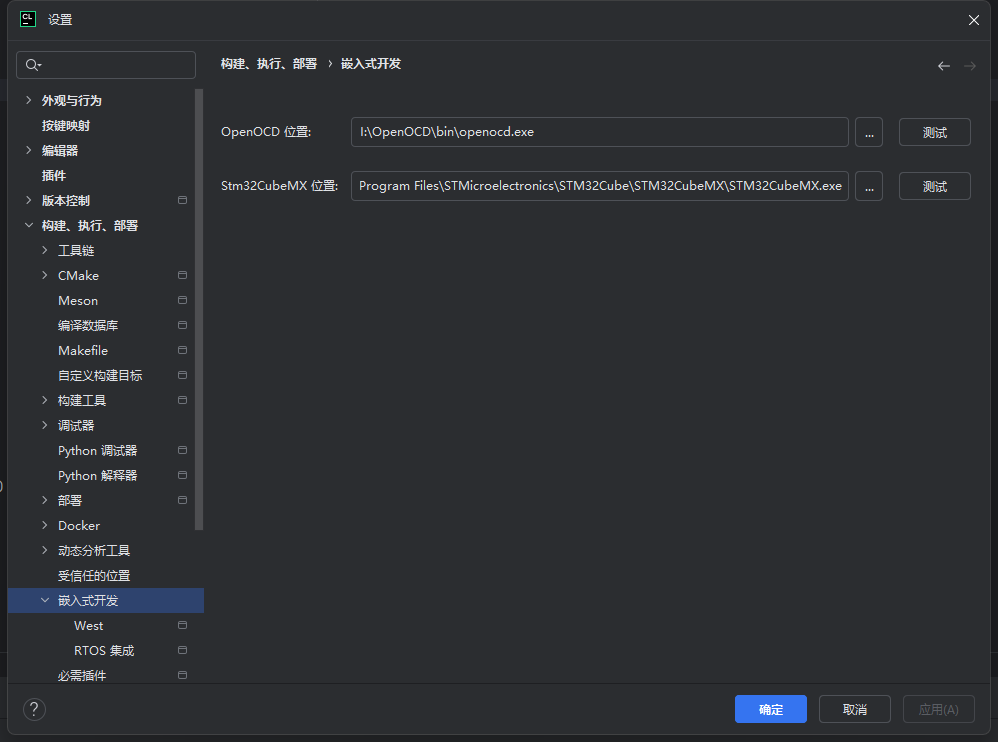
Task: Click project-level icon beside 版本控制
Action: (182, 200)
